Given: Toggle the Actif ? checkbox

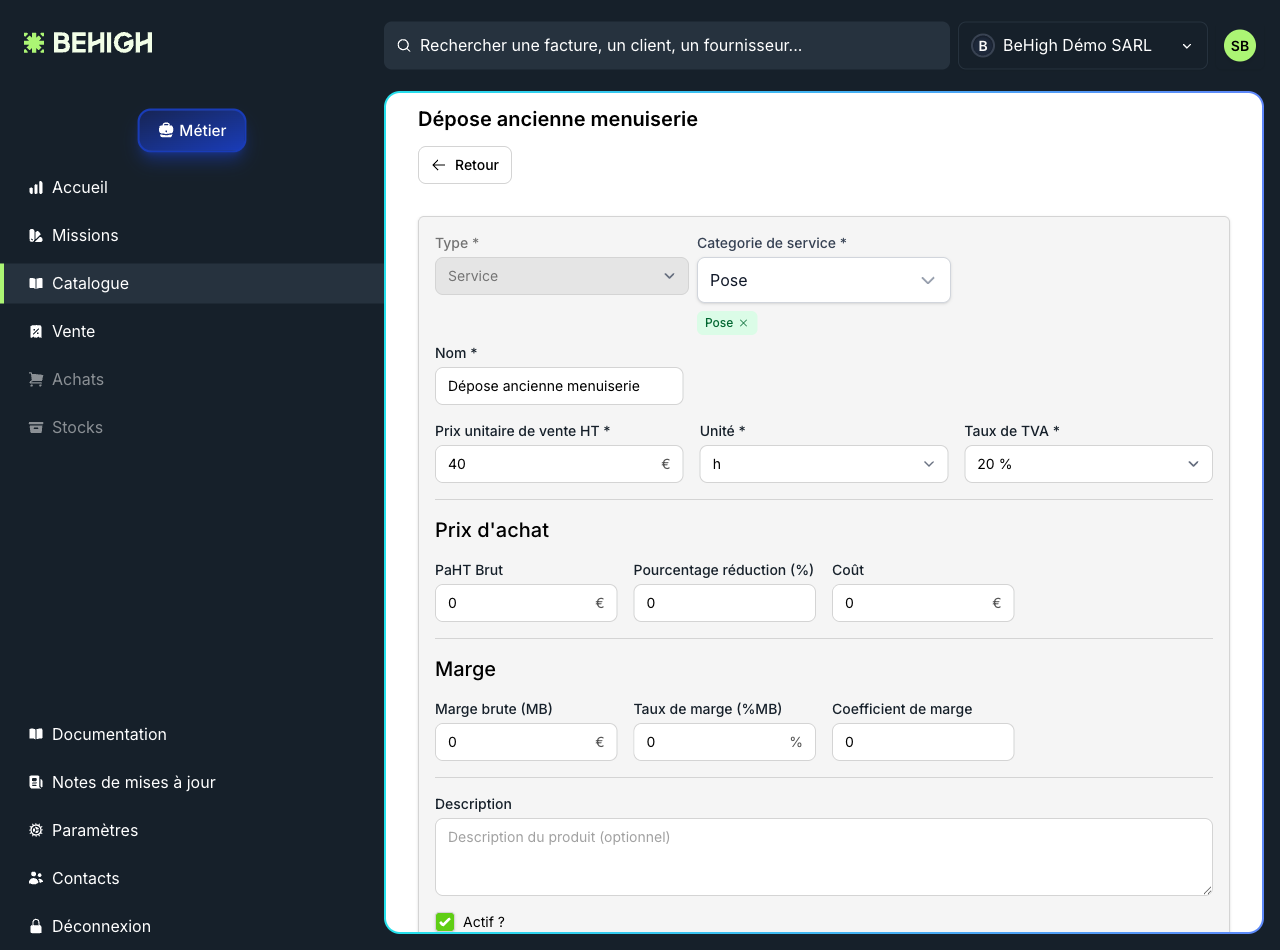Looking at the screenshot, I should pos(445,922).
